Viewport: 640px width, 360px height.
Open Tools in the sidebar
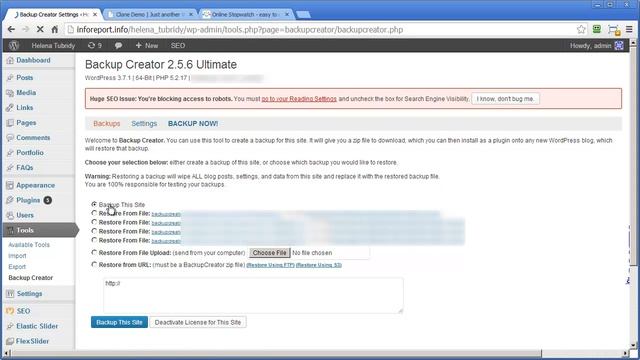tap(25, 230)
